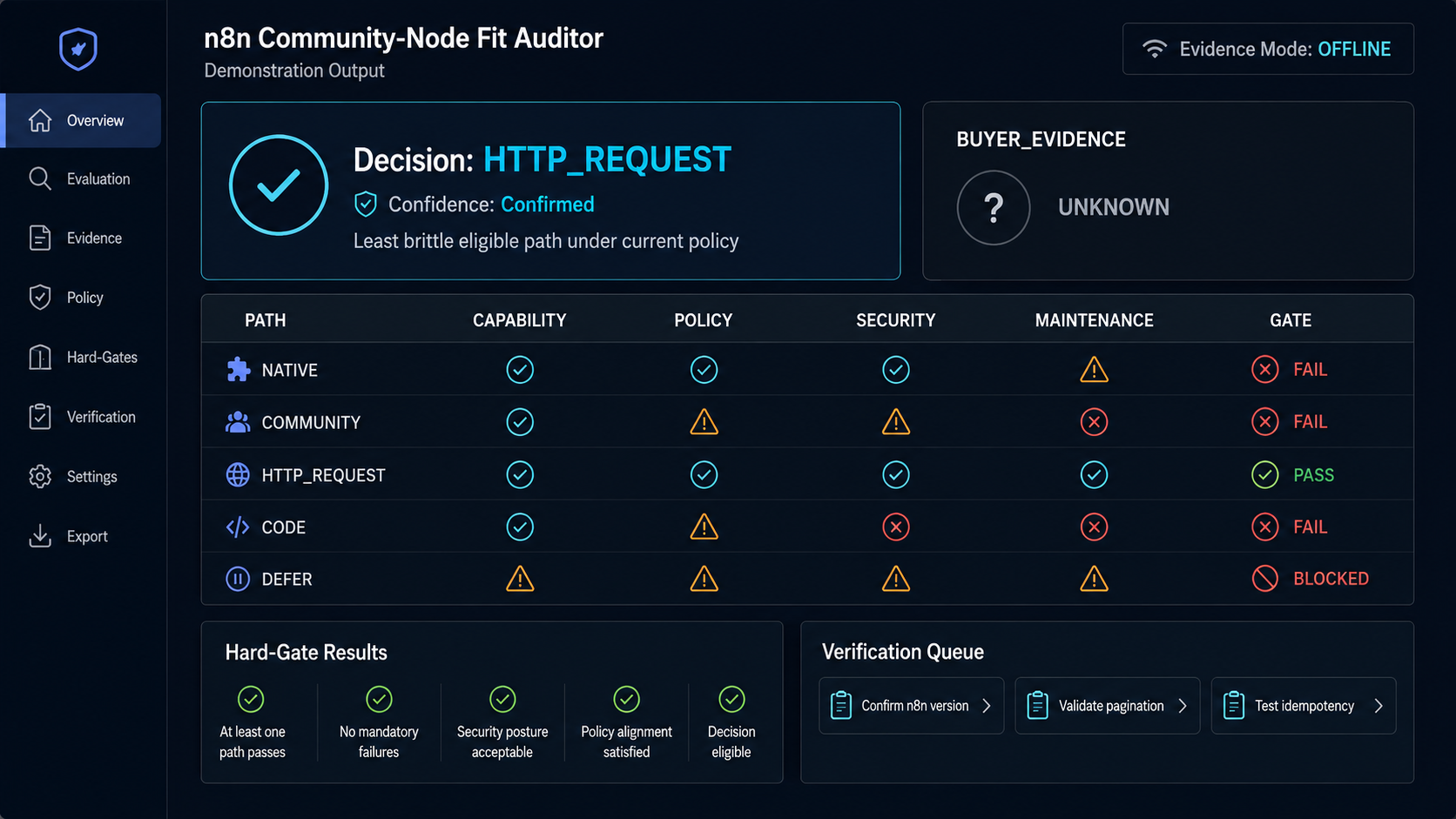
Task: Click the NATIVE capability check icon
Action: coord(520,370)
